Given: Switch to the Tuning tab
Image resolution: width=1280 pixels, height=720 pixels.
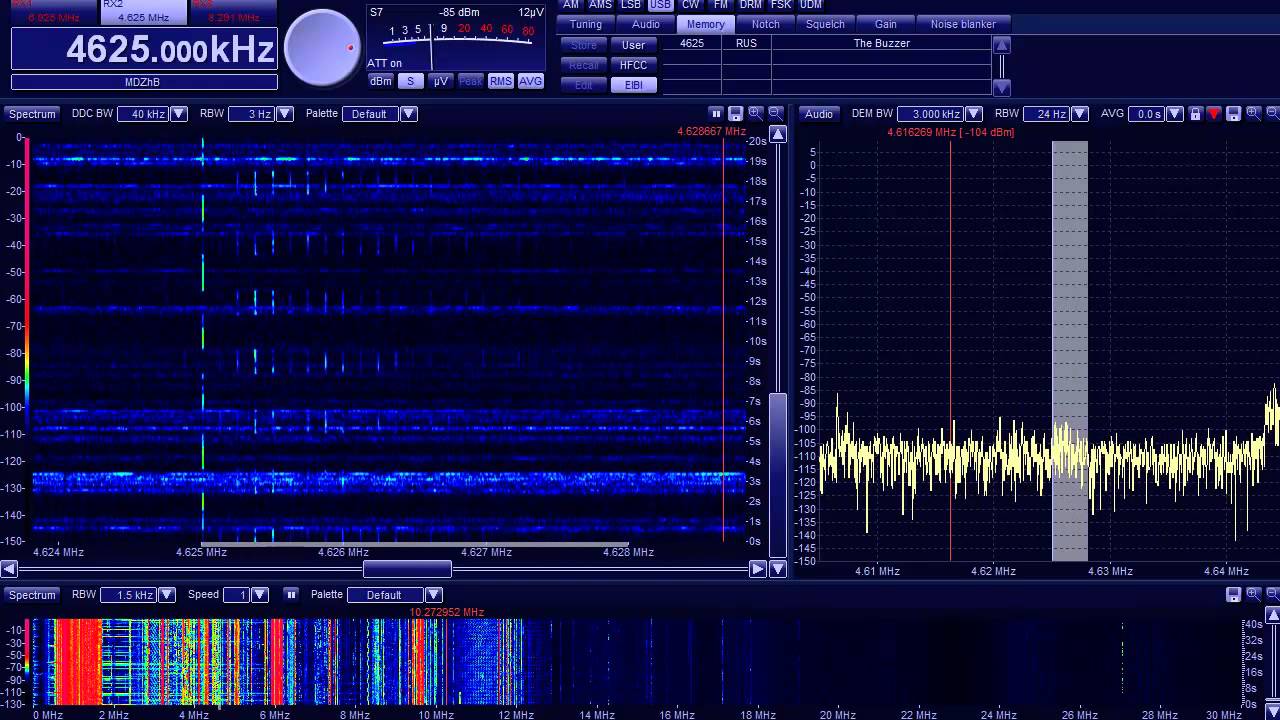Looking at the screenshot, I should pos(586,24).
